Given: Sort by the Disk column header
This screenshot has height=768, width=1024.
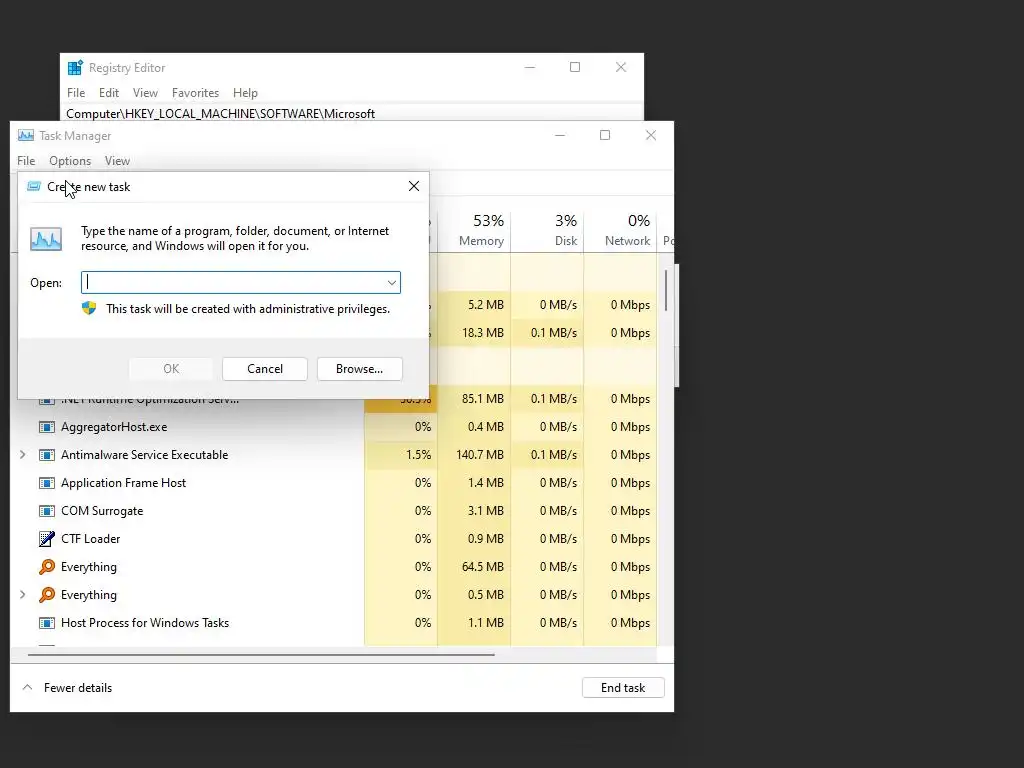Looking at the screenshot, I should (547, 231).
